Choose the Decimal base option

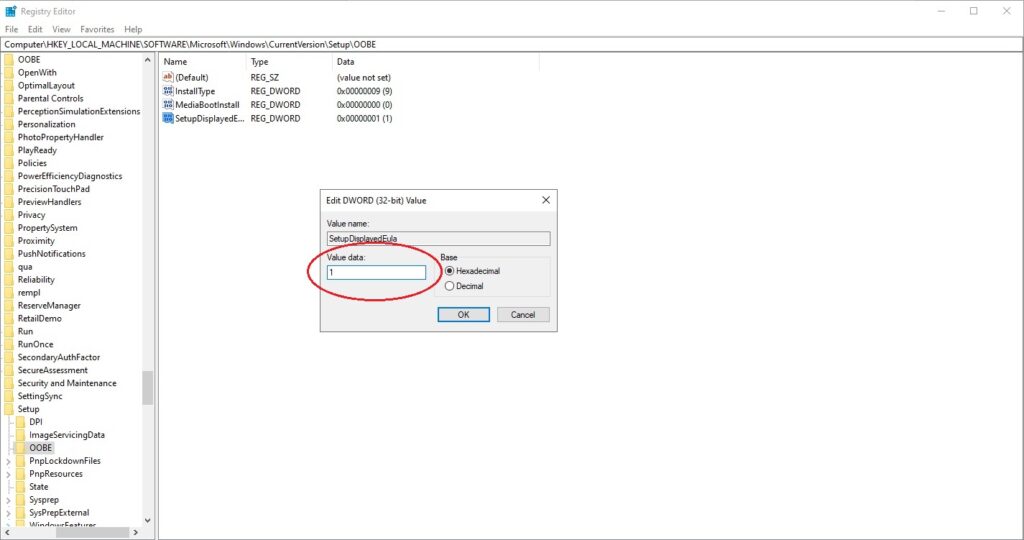point(450,286)
